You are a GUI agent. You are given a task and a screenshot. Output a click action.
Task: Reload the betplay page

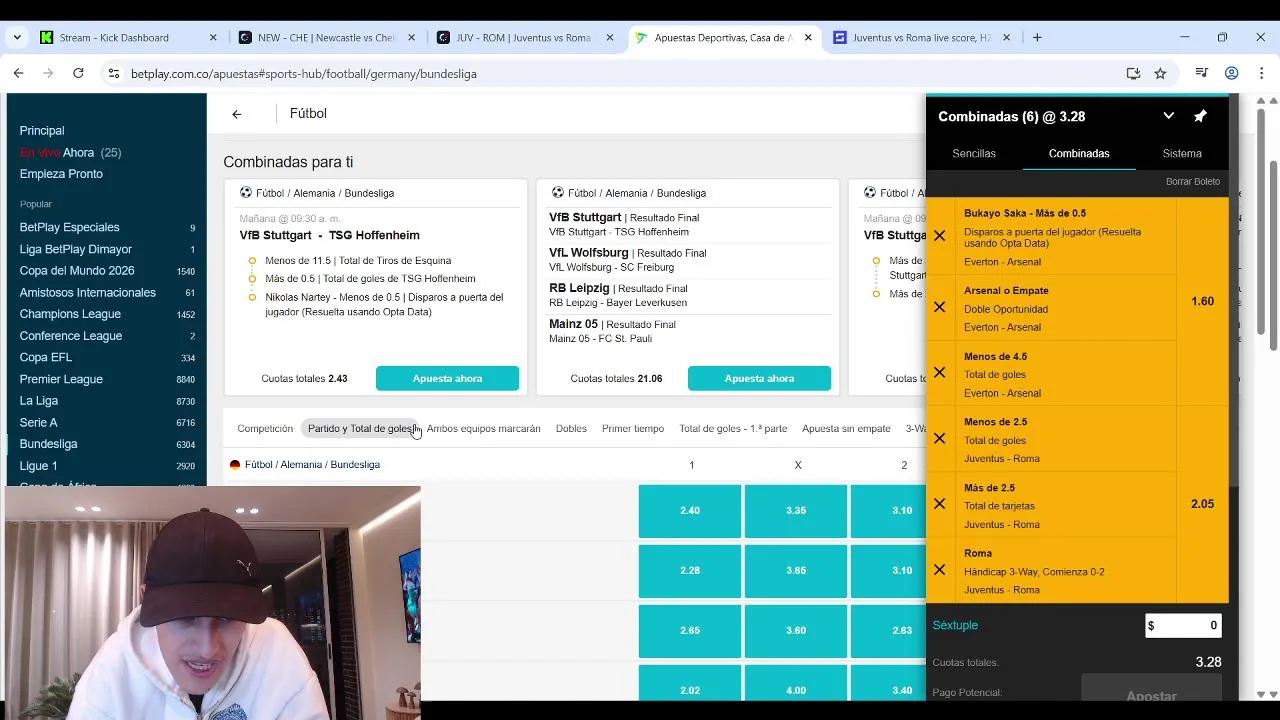[78, 73]
